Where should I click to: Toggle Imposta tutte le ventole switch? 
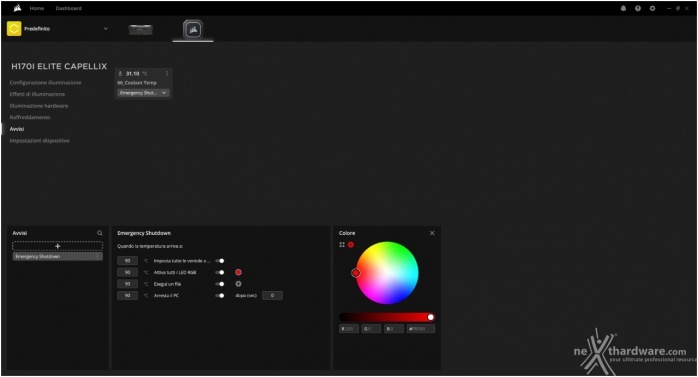point(220,261)
